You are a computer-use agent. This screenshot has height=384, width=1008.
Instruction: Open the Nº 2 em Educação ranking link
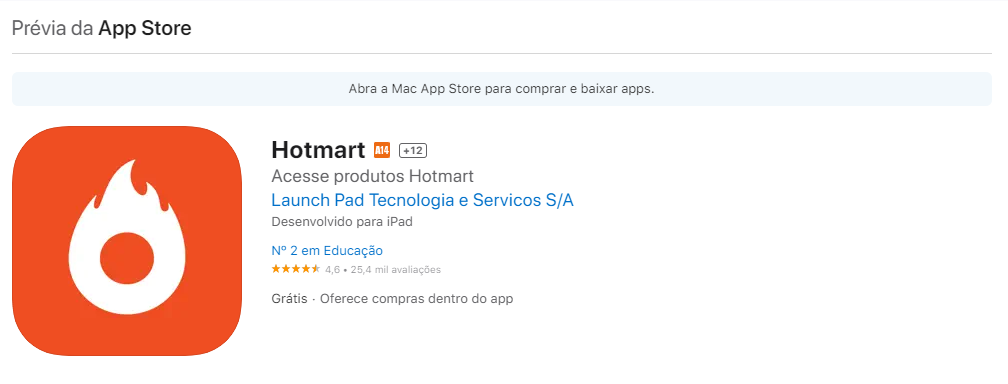click(x=327, y=251)
